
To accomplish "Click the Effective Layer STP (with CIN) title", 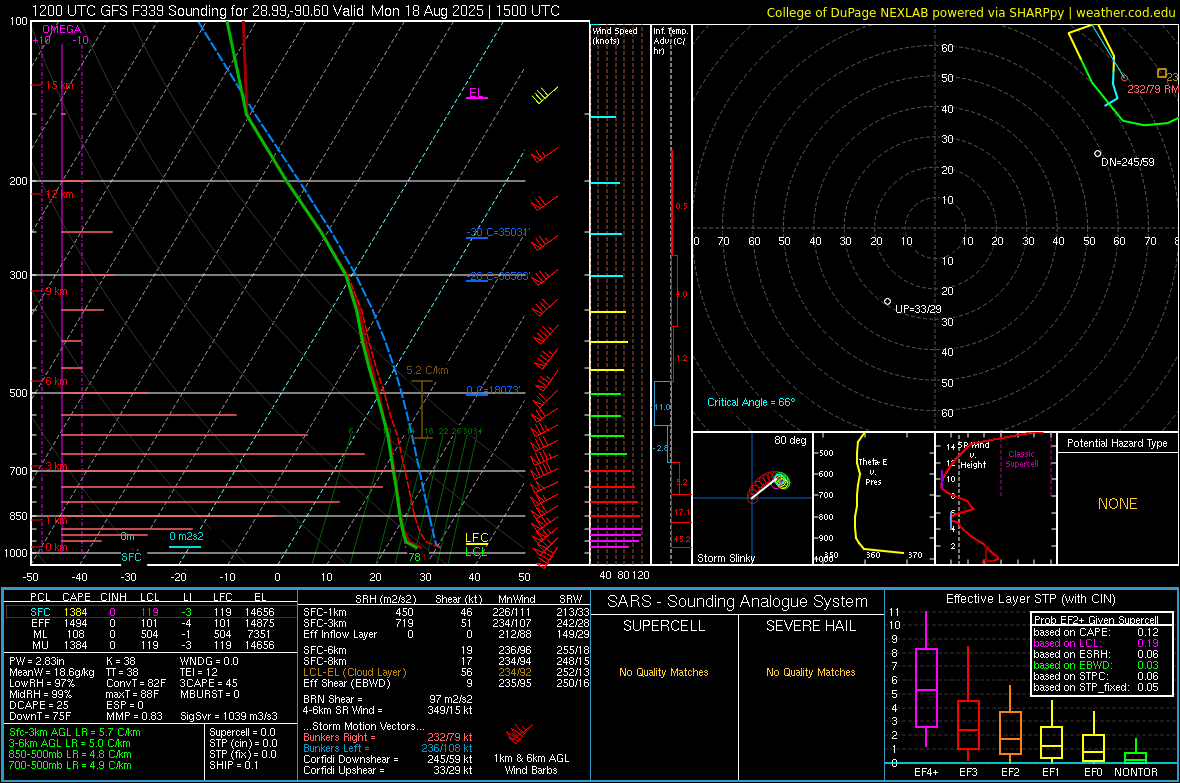I will pos(1030,599).
